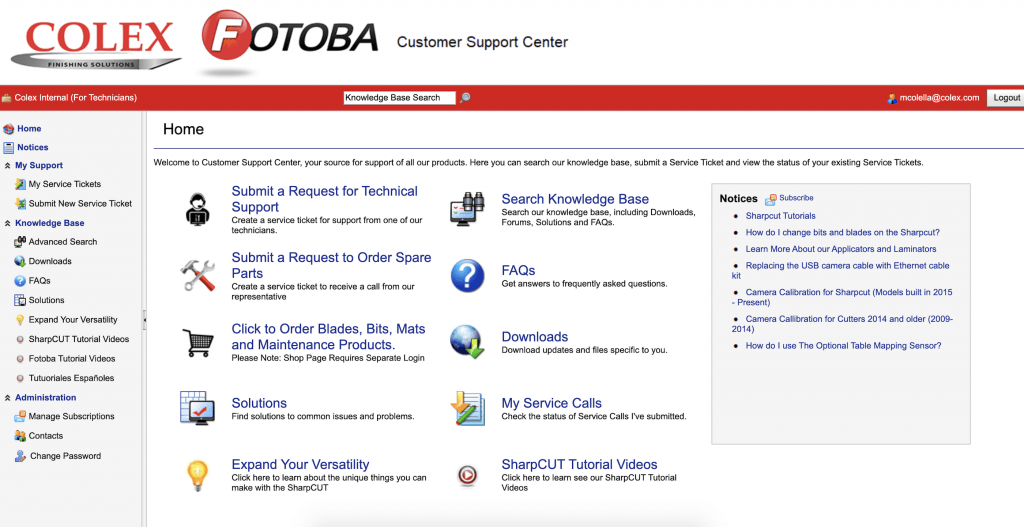The width and height of the screenshot is (1024, 527).
Task: Click the sidebar Solutions icon
Action: (x=20, y=300)
